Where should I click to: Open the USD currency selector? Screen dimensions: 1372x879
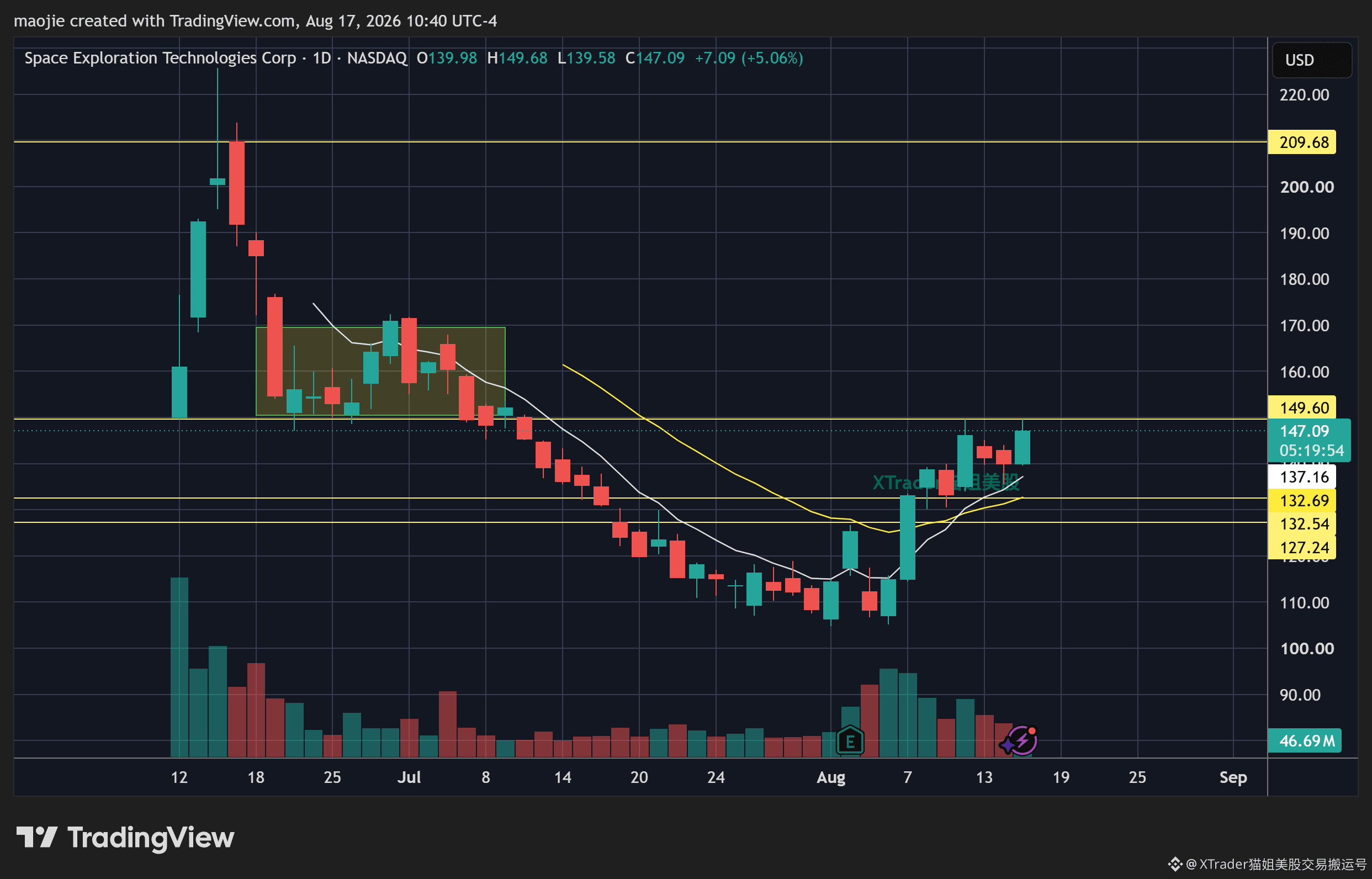[1311, 60]
